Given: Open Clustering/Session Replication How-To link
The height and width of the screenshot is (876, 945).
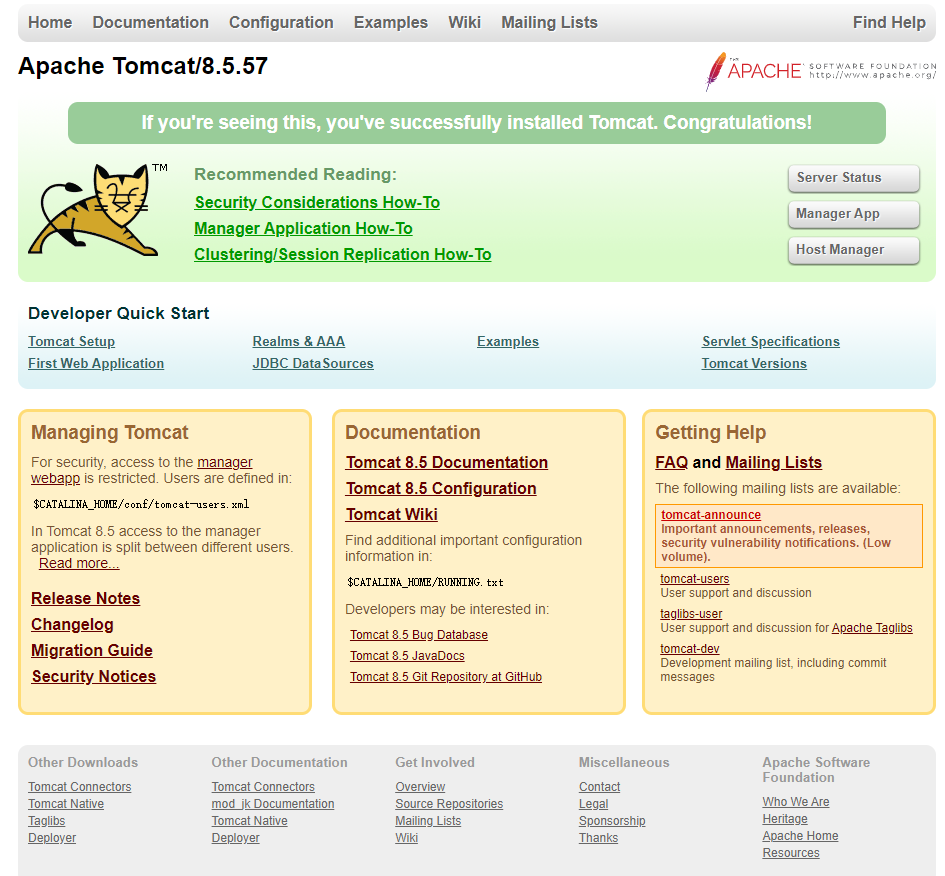Looking at the screenshot, I should pyautogui.click(x=342, y=254).
